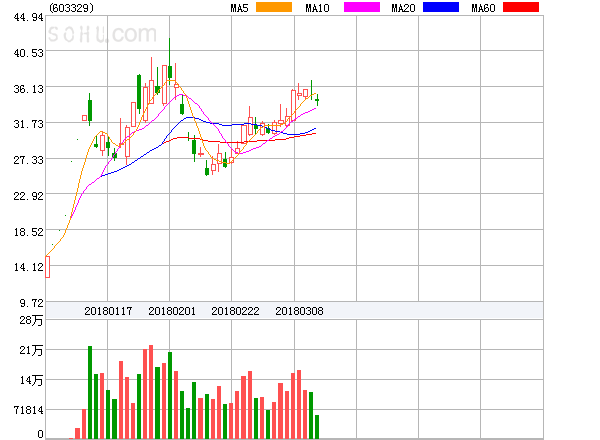600x440 pixels.
Task: Click the last green candlestick on the right
Action: coord(317,100)
